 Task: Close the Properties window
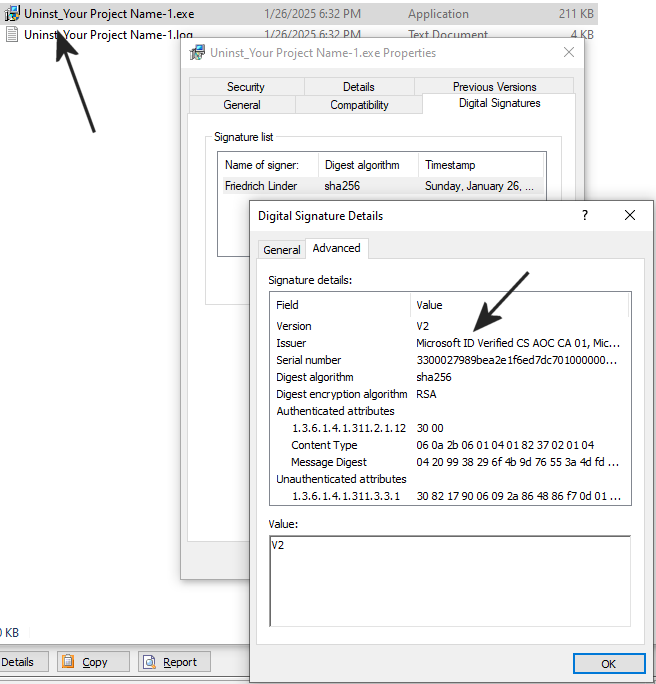coord(569,52)
